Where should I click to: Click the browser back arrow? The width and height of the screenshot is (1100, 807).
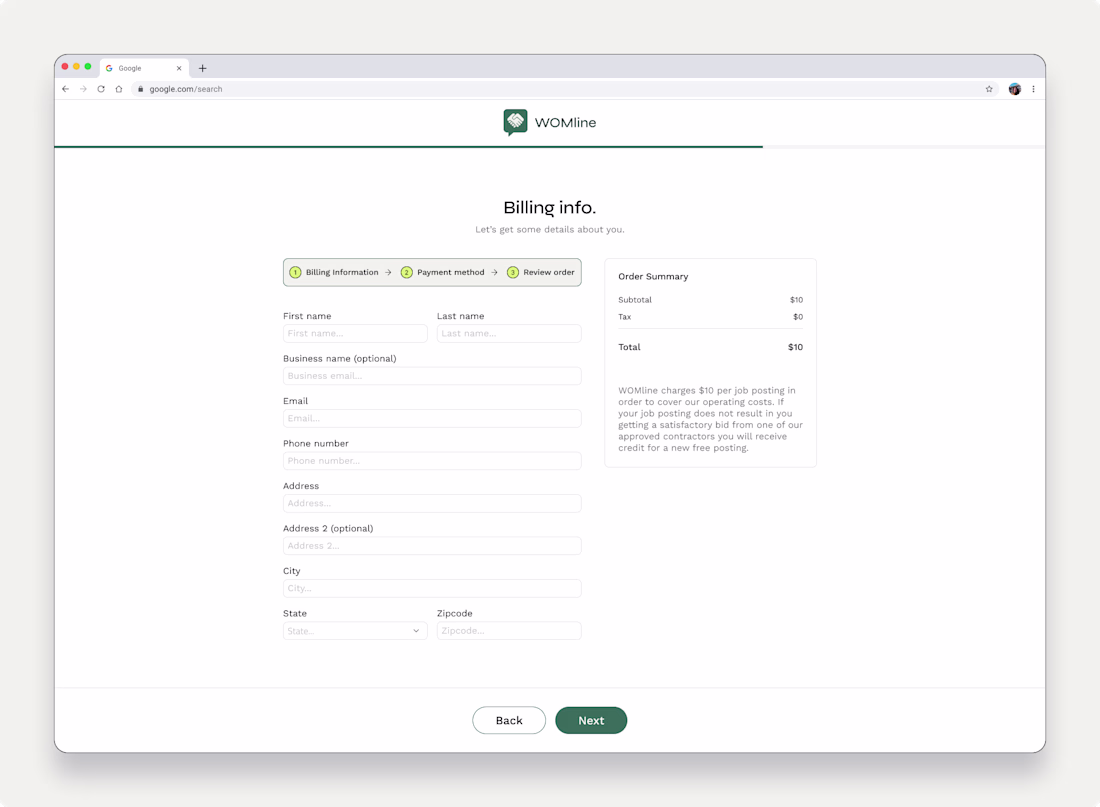point(65,89)
